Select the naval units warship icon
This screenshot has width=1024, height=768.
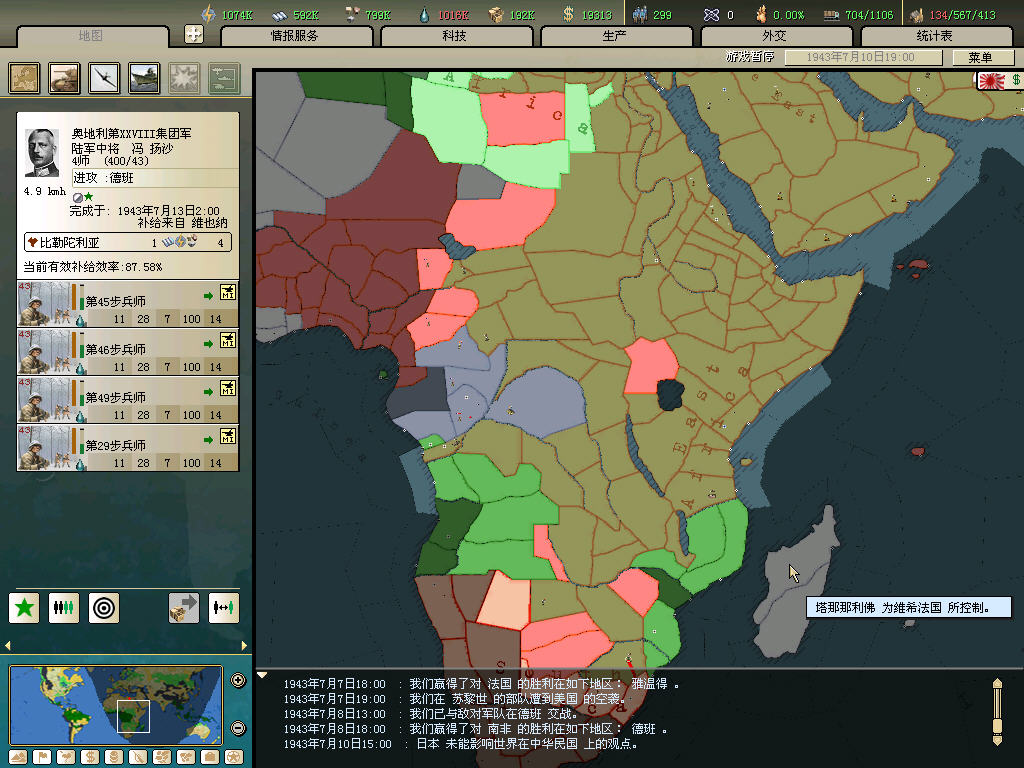click(144, 78)
